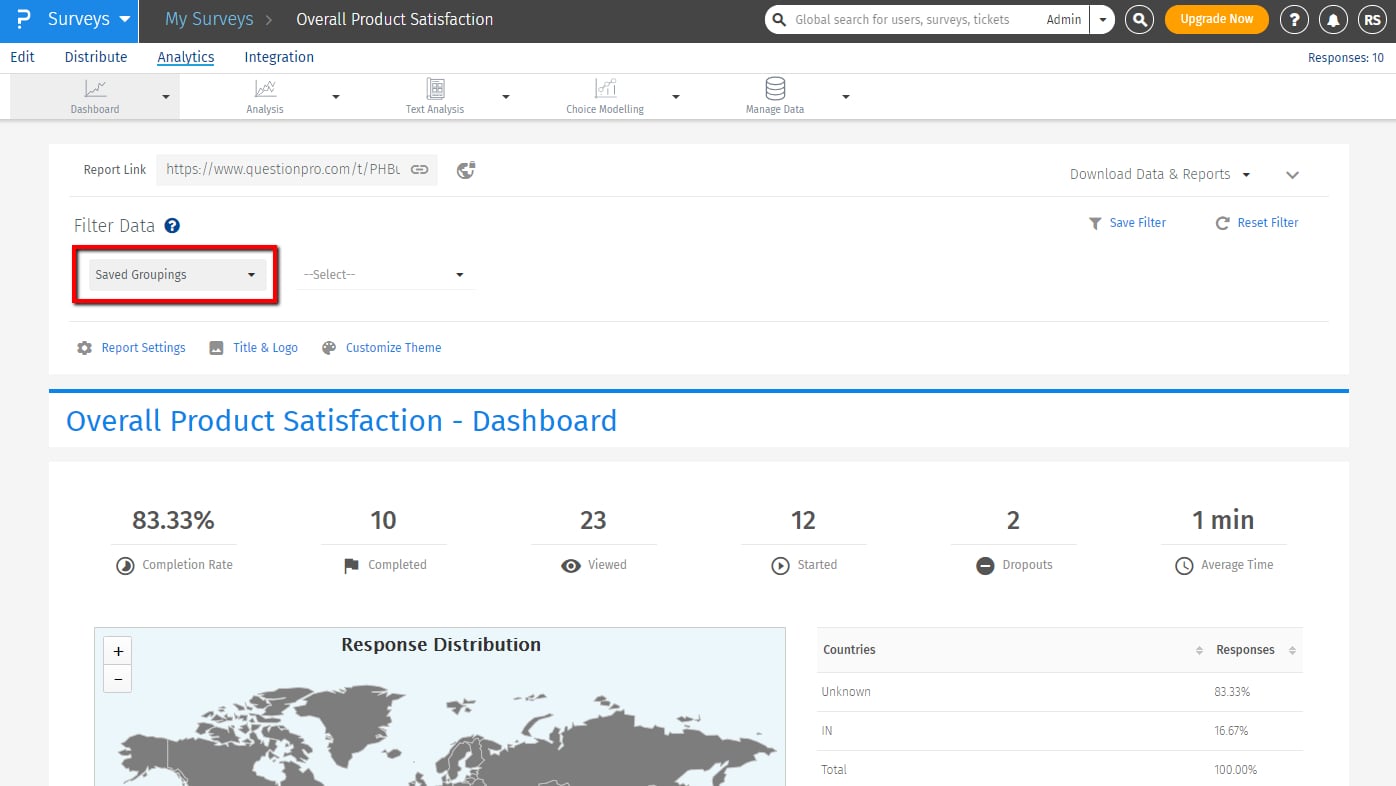Image resolution: width=1396 pixels, height=786 pixels.
Task: Collapse the report panel chevron
Action: click(x=1292, y=175)
